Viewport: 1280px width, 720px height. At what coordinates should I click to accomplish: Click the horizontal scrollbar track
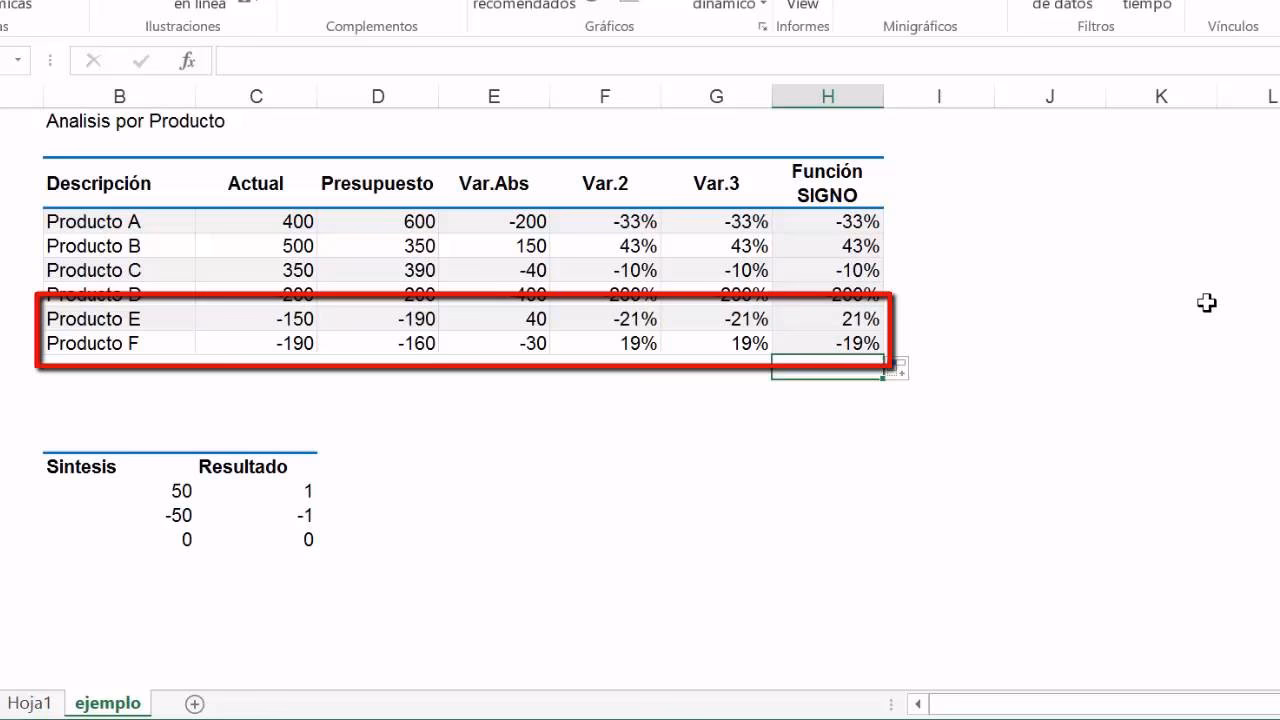(1100, 704)
